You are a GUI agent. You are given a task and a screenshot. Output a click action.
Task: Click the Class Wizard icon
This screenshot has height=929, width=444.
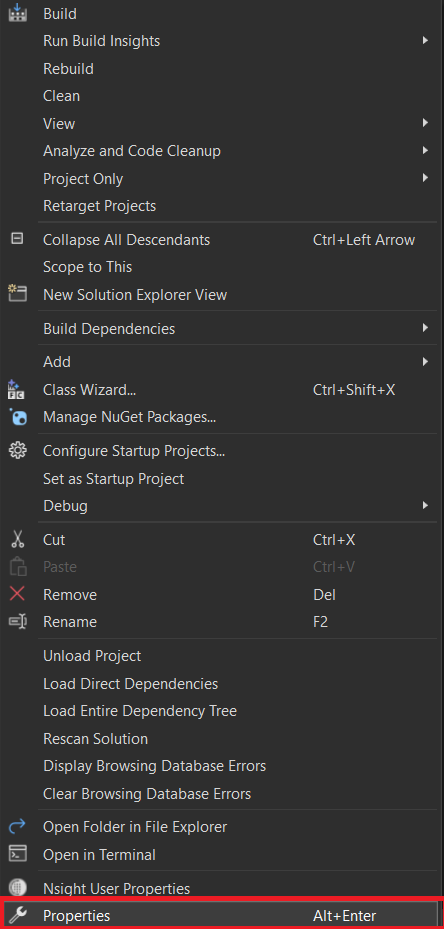click(x=17, y=389)
